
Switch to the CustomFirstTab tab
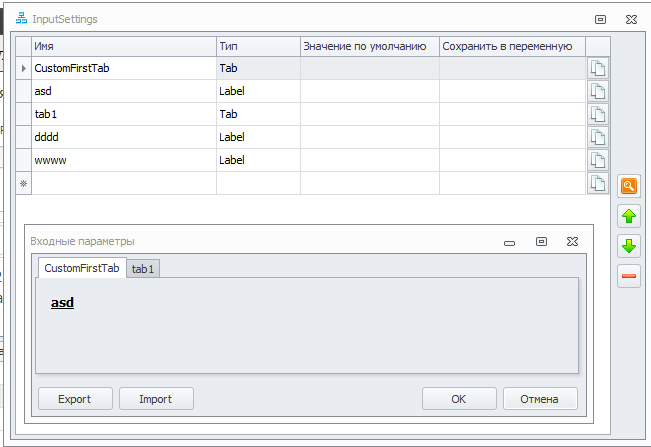point(82,268)
